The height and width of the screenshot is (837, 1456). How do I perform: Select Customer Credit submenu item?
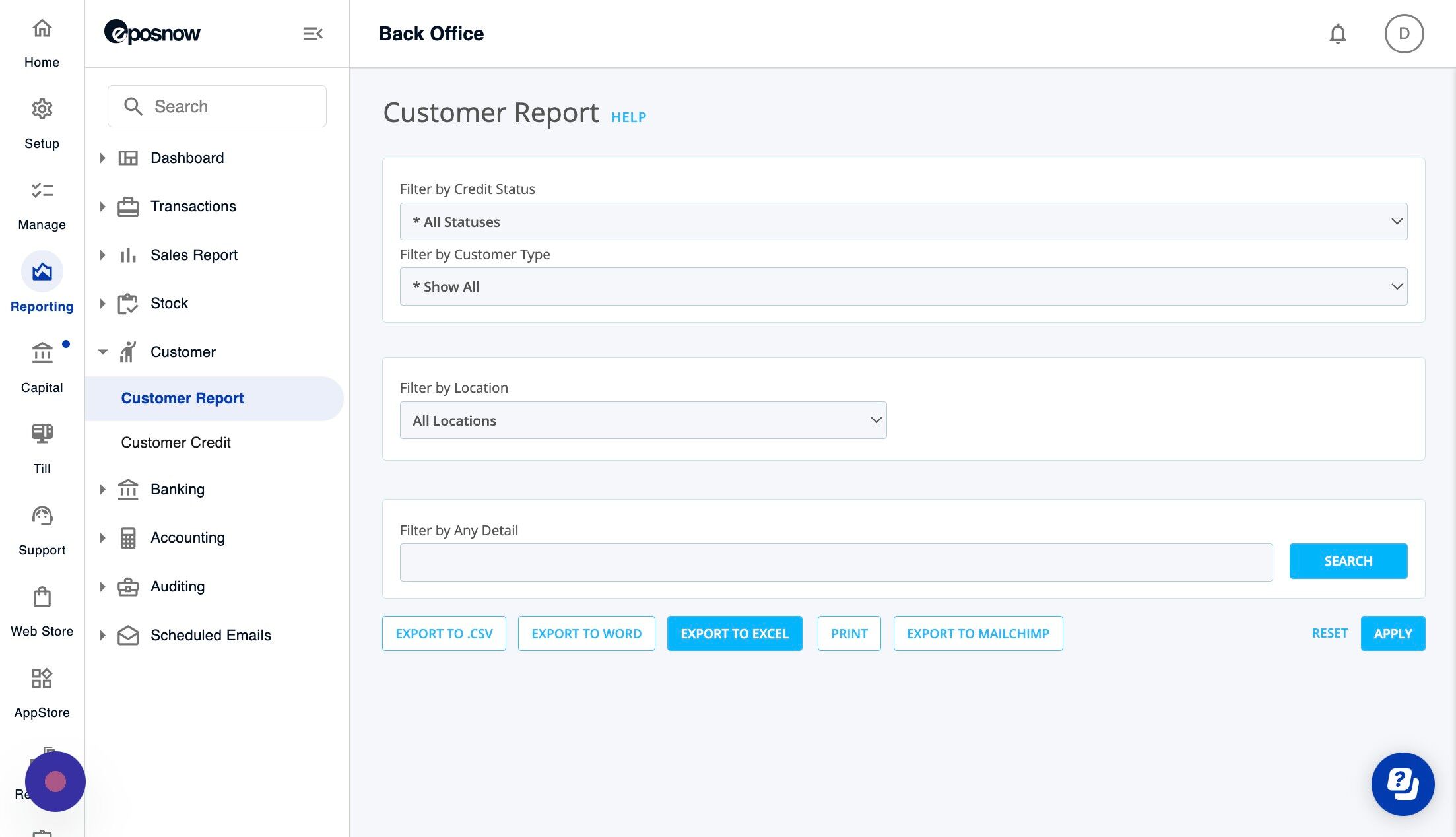(x=176, y=442)
